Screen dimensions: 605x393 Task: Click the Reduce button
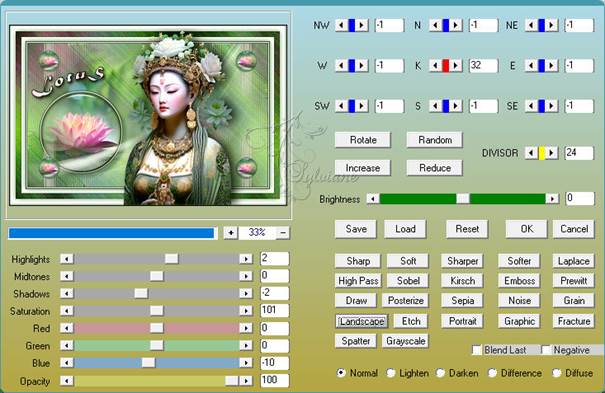[435, 168]
